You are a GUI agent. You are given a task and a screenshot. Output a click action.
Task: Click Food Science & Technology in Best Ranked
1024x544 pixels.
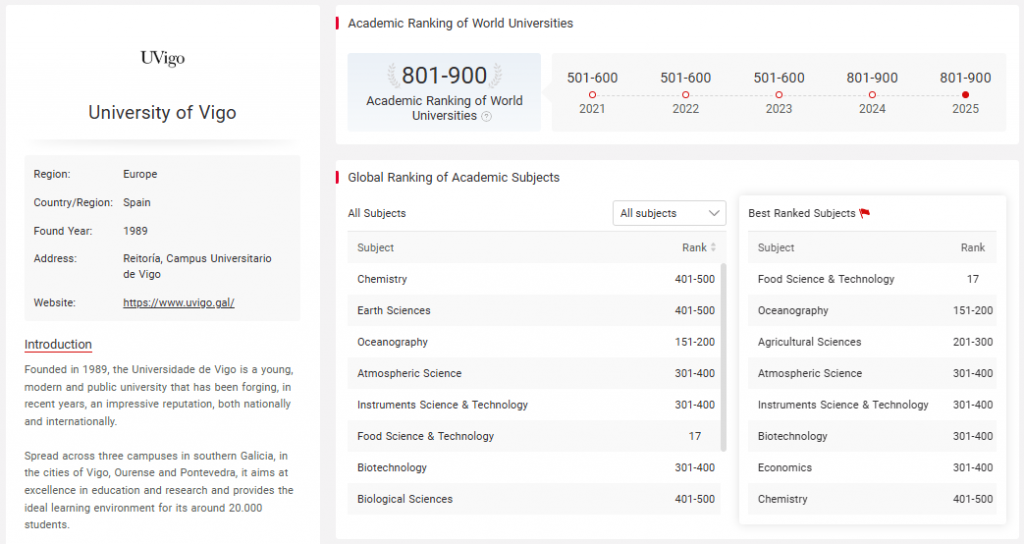[x=826, y=279]
